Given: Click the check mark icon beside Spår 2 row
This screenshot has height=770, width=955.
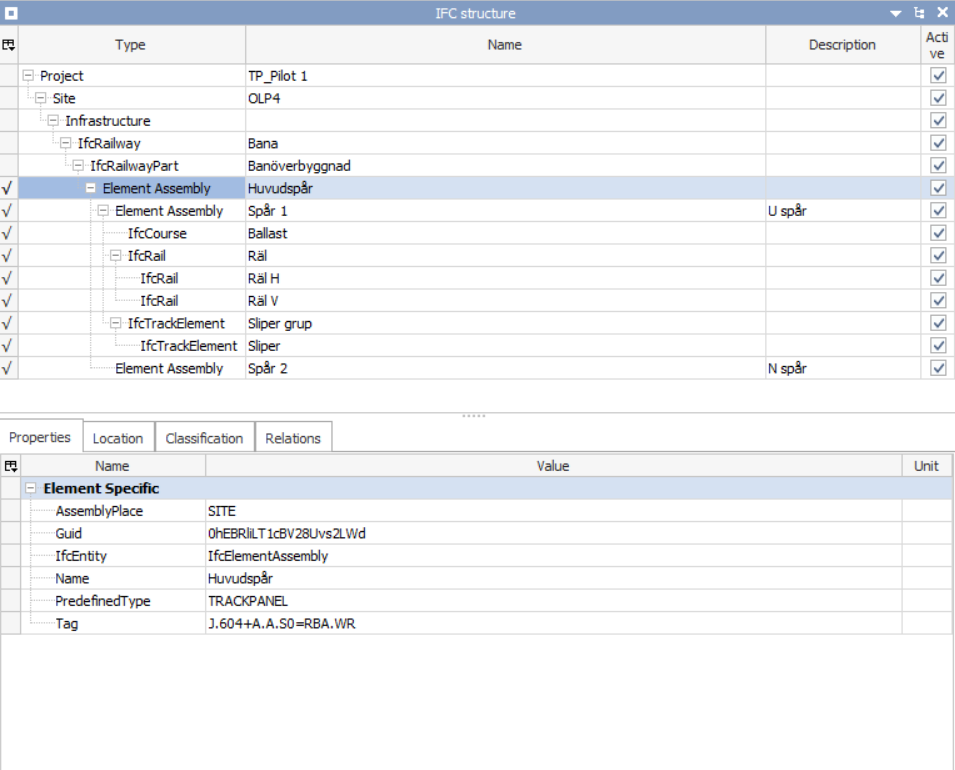Looking at the screenshot, I should click(x=7, y=368).
